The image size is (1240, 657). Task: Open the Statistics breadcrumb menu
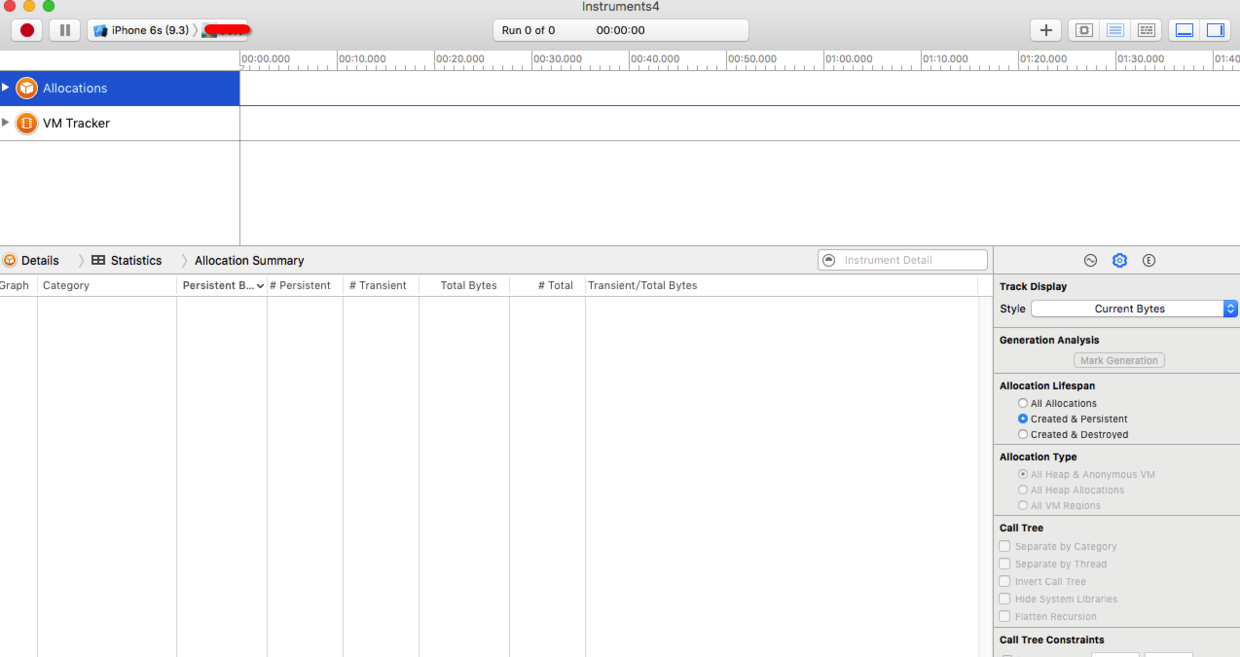pos(127,260)
